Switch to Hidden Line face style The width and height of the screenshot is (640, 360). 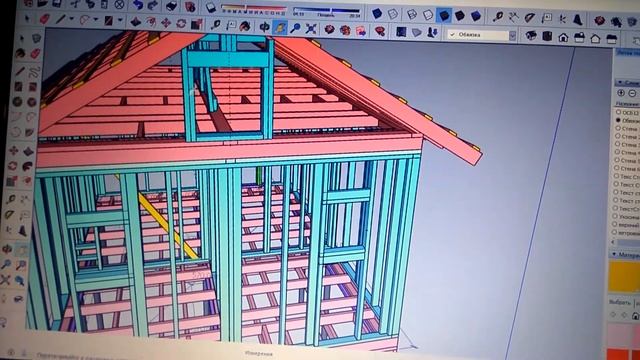pyautogui.click(x=428, y=15)
